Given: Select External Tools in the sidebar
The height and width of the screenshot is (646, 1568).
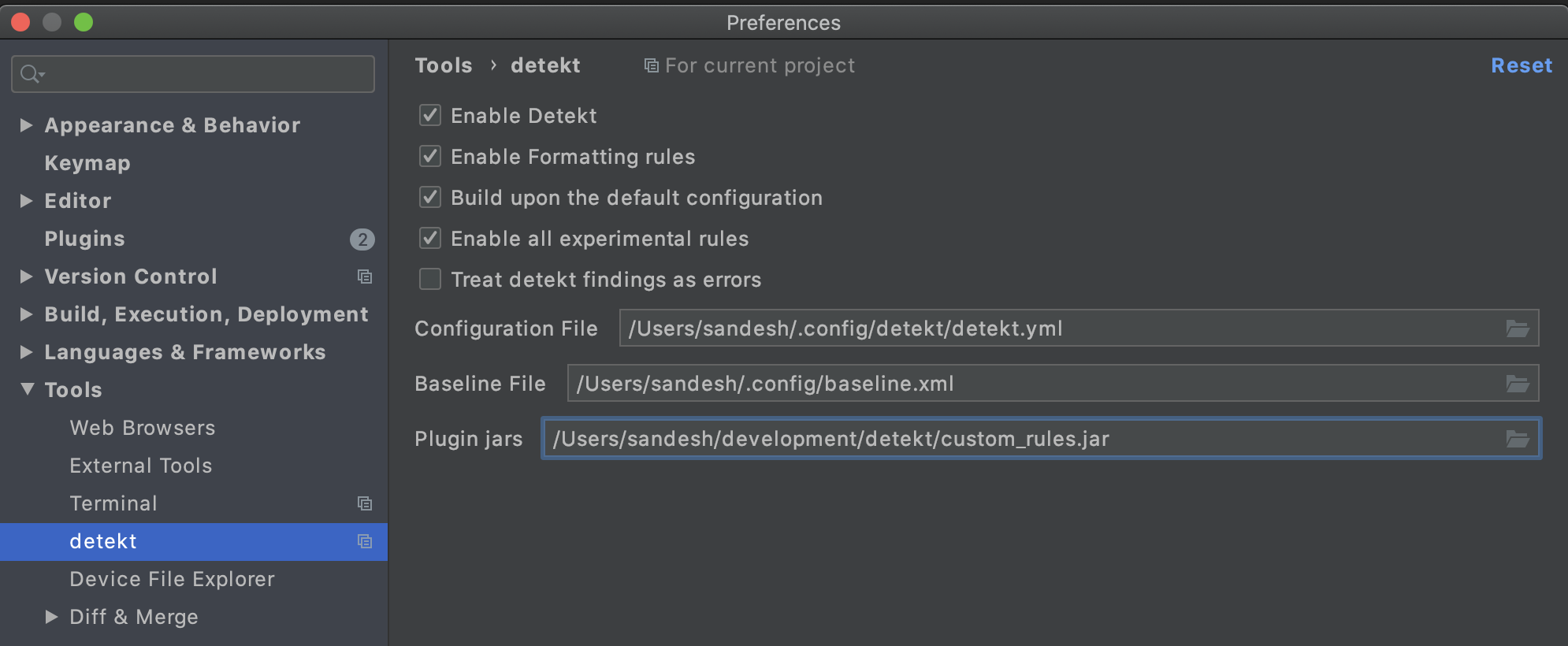Looking at the screenshot, I should (x=141, y=466).
